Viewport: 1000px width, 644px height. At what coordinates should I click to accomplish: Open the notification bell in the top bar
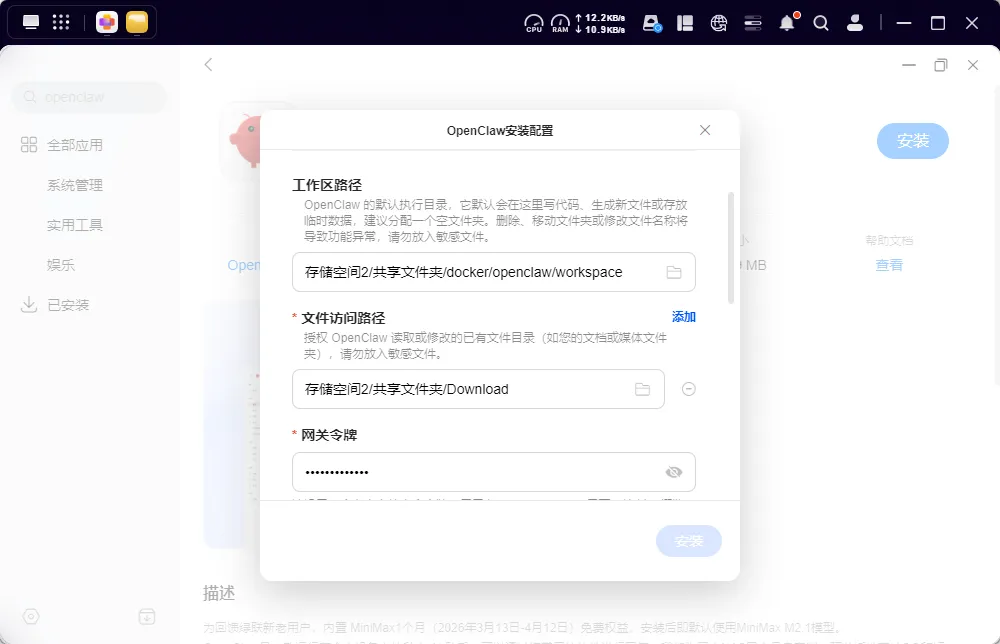tap(787, 23)
